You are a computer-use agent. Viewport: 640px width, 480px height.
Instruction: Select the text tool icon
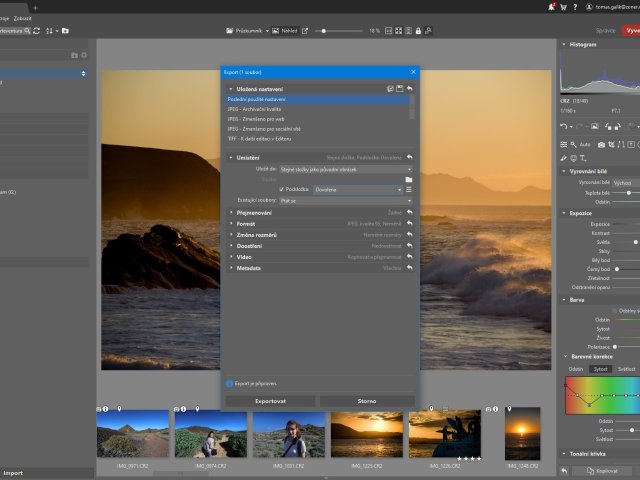(583, 158)
